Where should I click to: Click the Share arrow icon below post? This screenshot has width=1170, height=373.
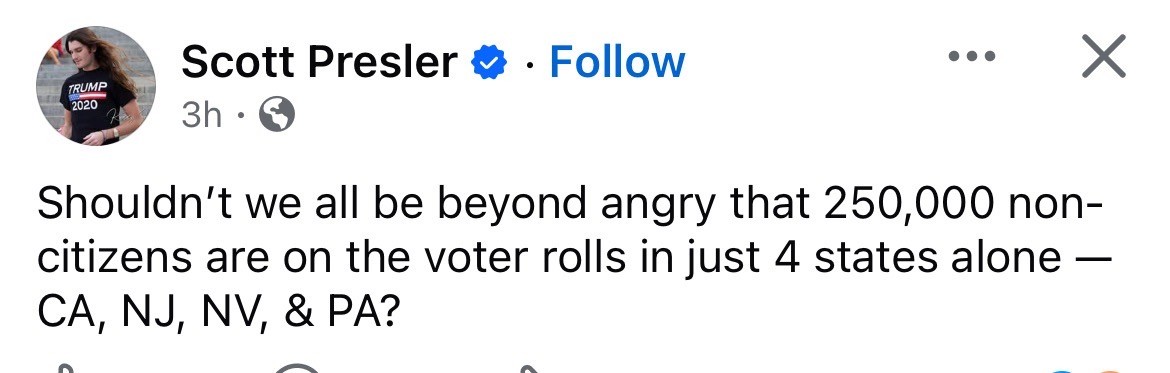coord(529,369)
